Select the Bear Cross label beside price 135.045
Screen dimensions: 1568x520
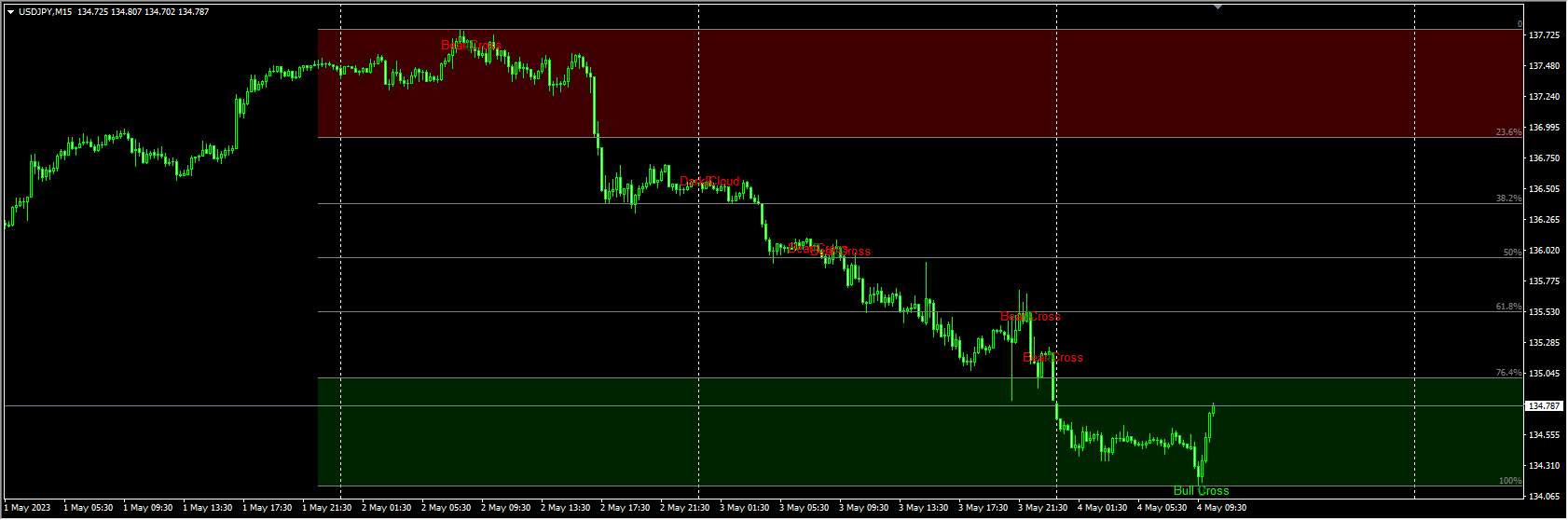[x=1052, y=358]
